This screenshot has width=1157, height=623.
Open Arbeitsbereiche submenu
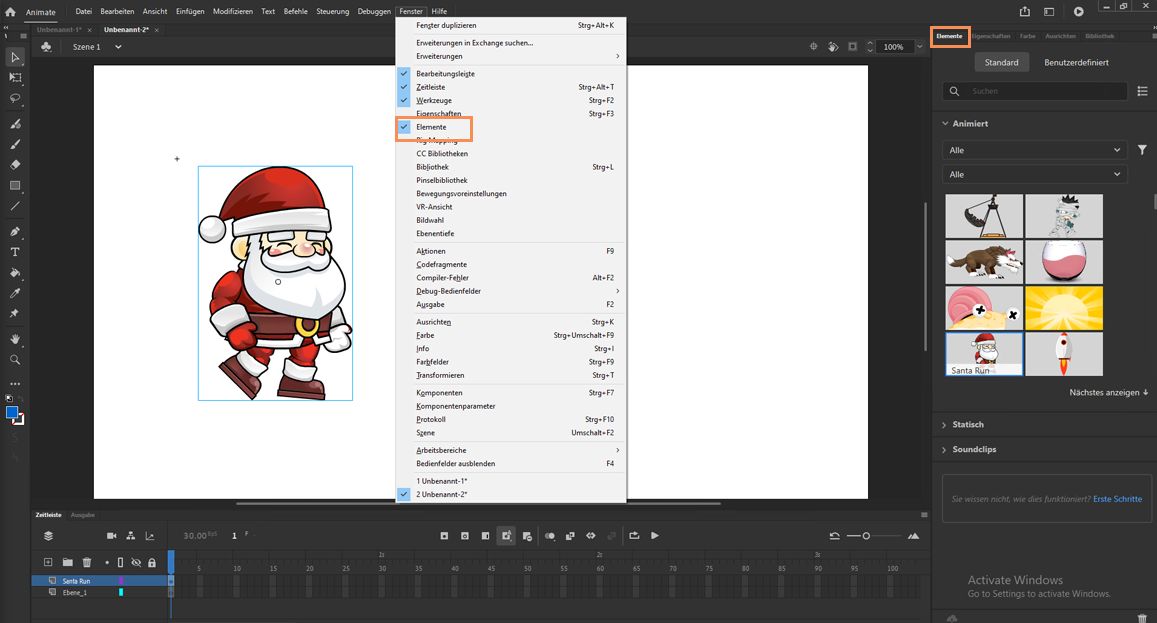511,450
